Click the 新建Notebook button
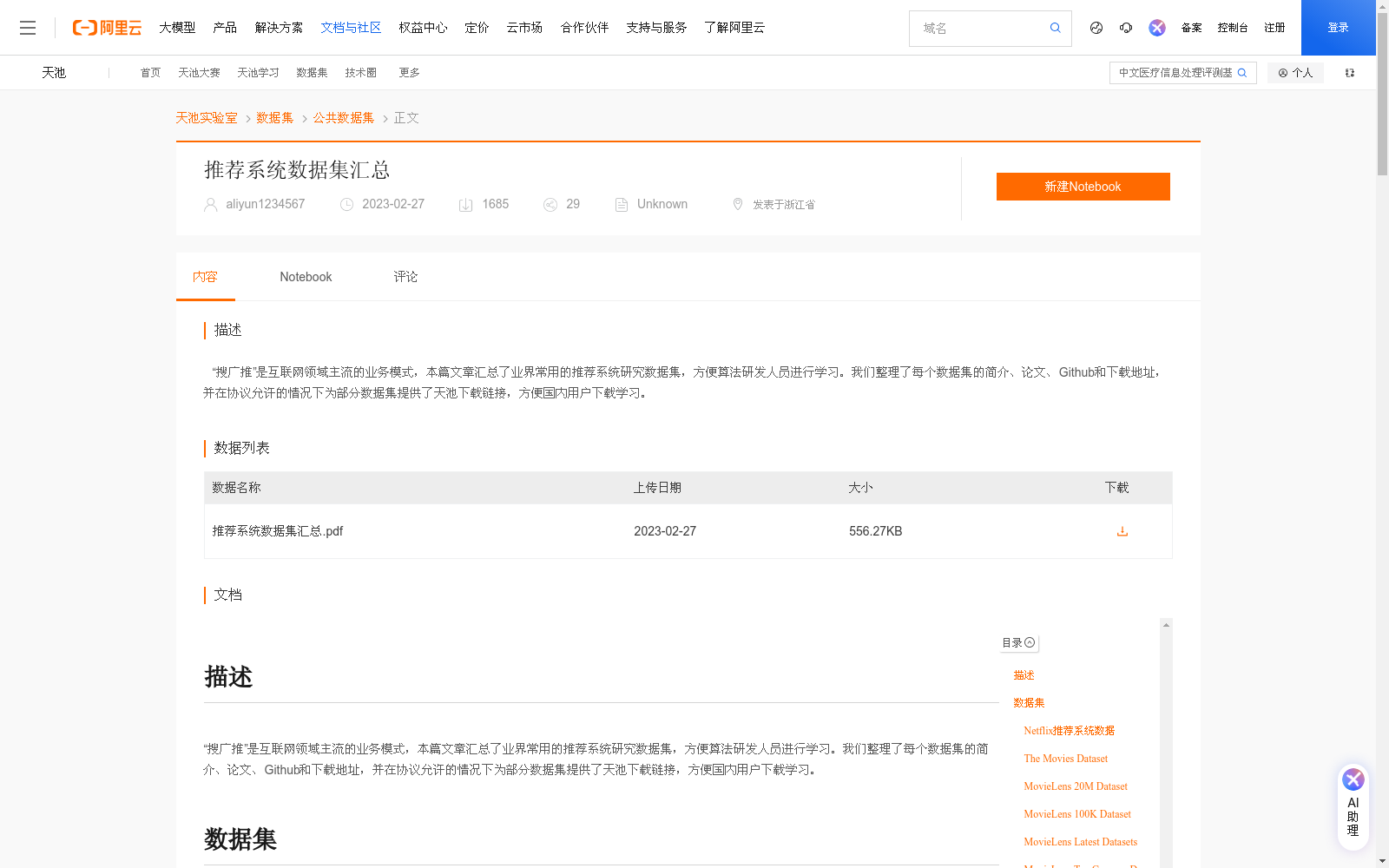Viewport: 1389px width, 868px height. tap(1083, 186)
